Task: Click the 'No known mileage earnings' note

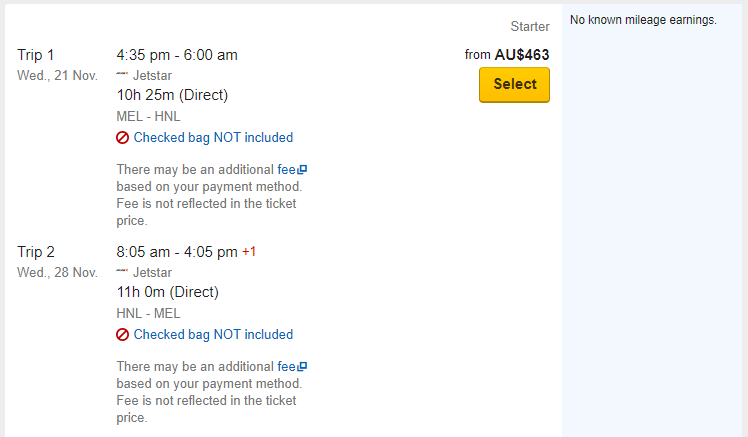Action: (643, 20)
